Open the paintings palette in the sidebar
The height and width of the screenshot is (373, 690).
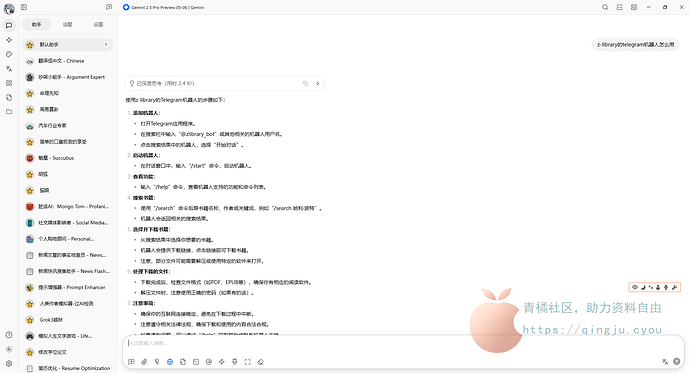[x=9, y=54]
